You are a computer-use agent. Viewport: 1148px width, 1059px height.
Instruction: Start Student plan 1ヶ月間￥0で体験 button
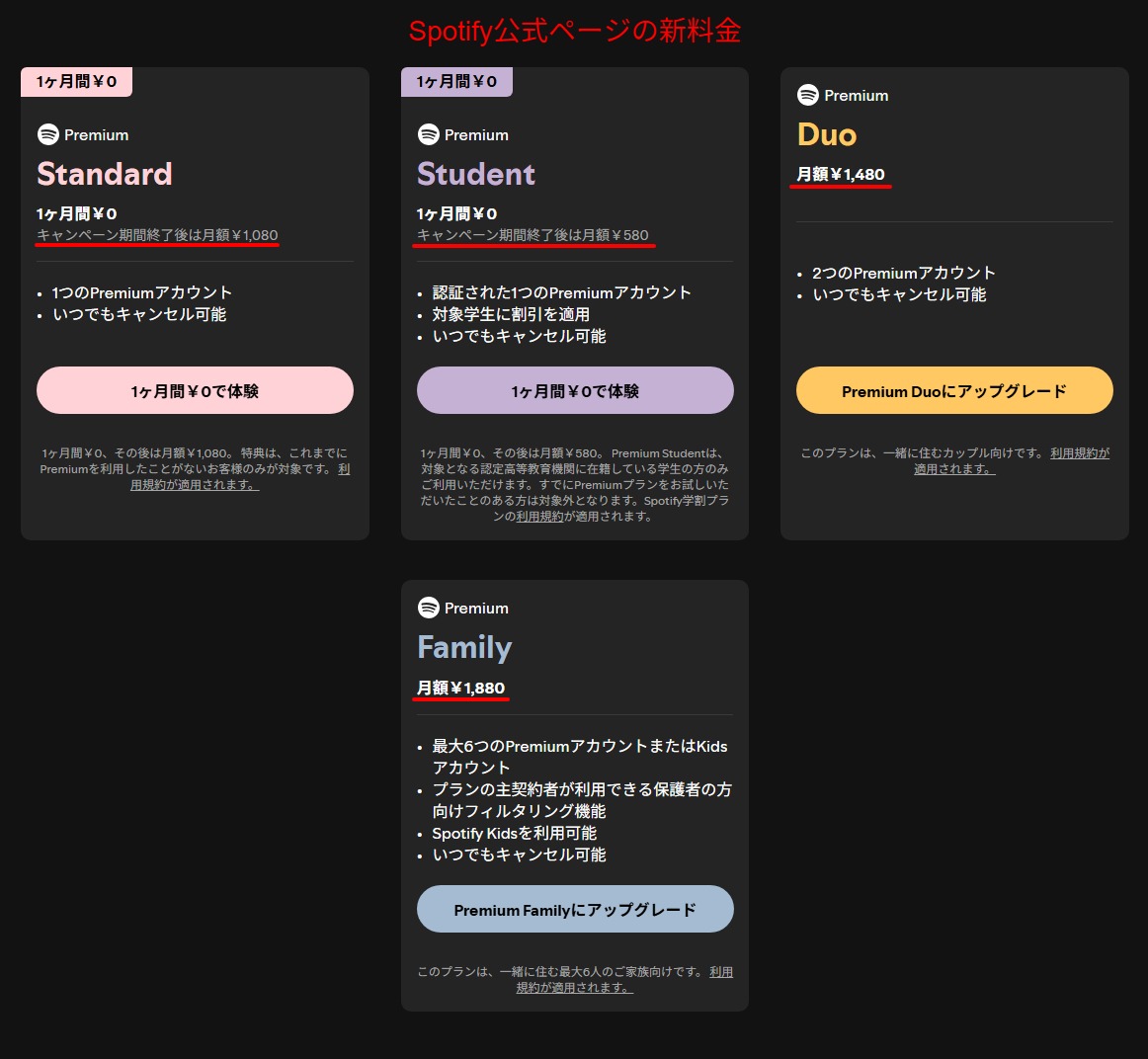click(x=575, y=390)
